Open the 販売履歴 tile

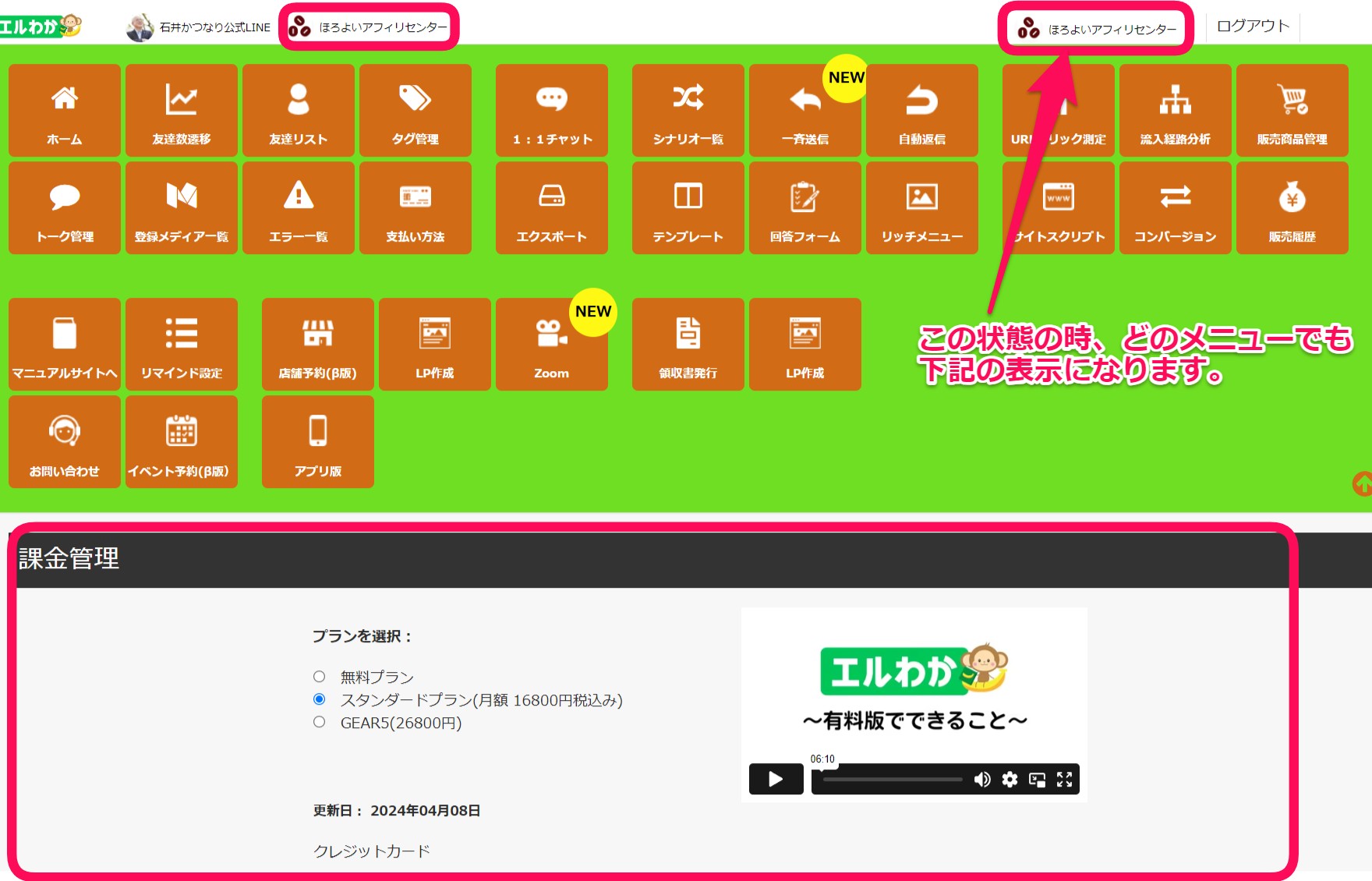pos(1292,208)
